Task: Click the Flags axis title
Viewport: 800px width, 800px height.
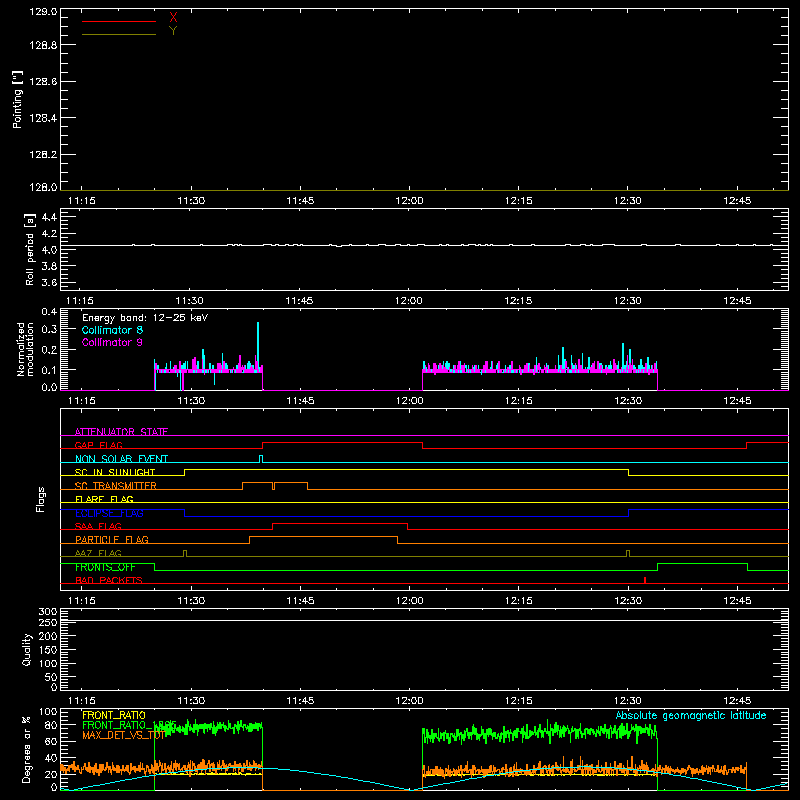Action: (41, 499)
